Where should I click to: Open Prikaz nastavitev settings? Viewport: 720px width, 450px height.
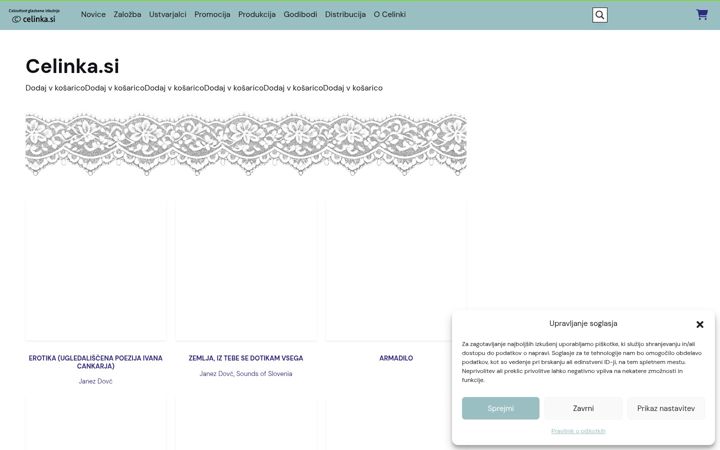click(x=666, y=408)
